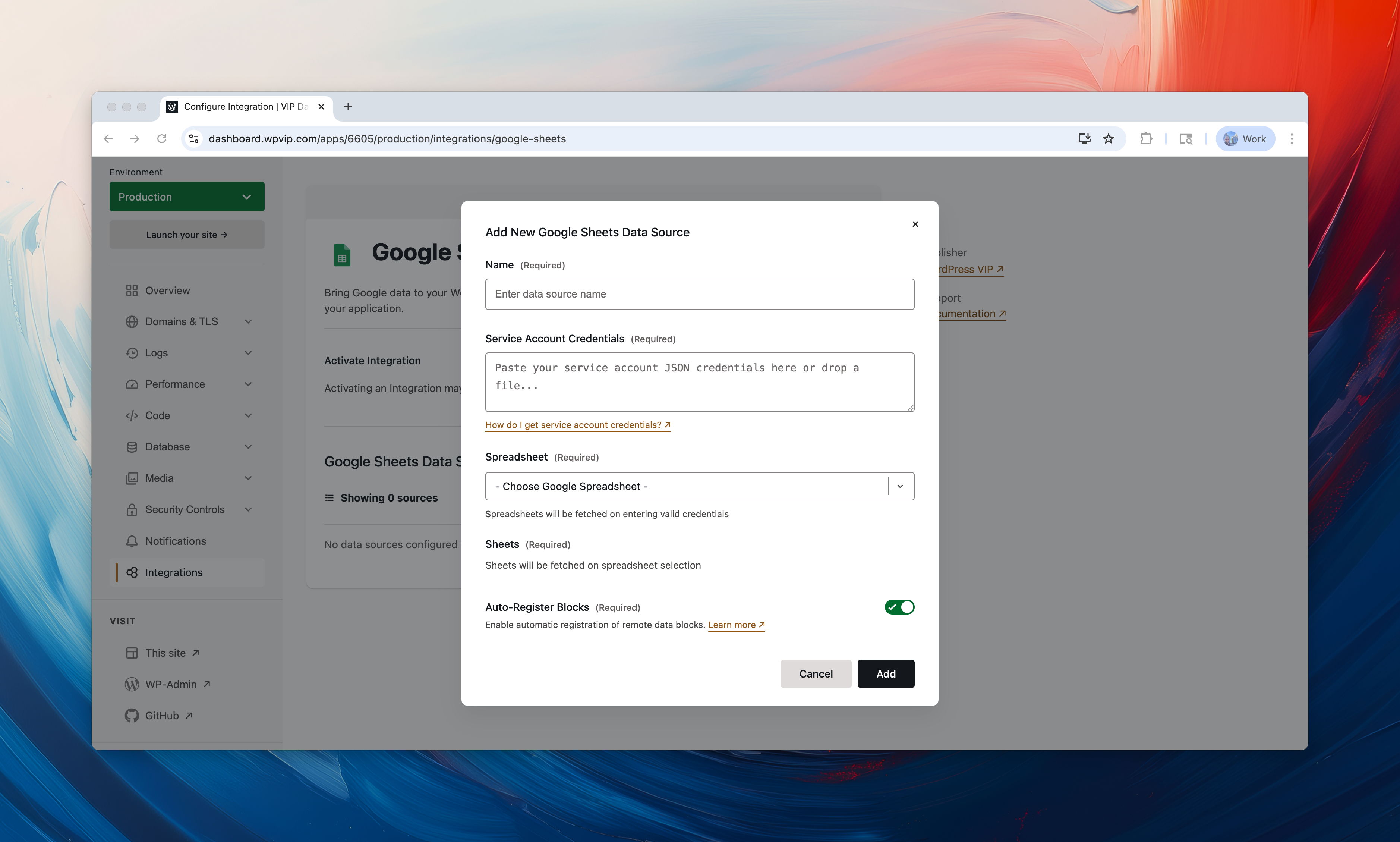
Task: Click the Code brackets icon
Action: point(132,415)
